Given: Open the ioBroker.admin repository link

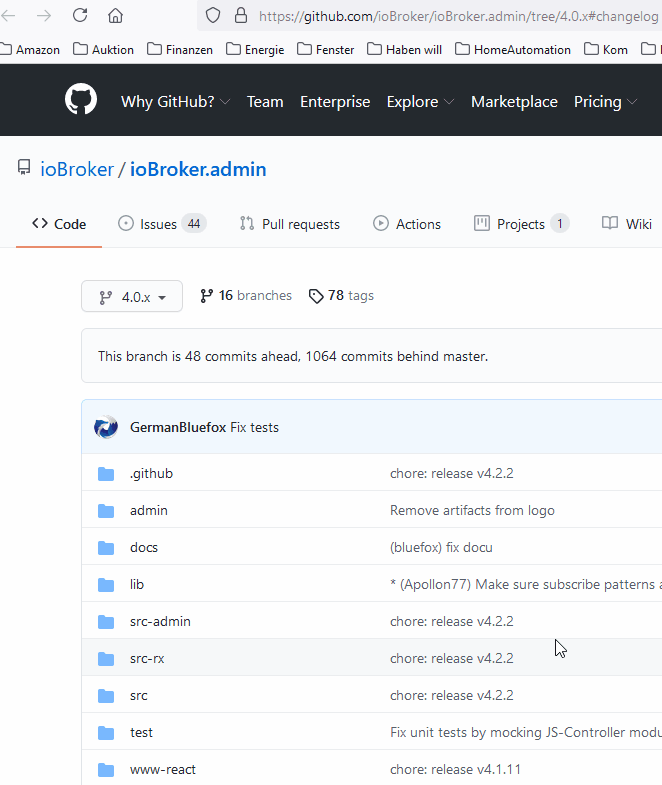Looking at the screenshot, I should click(198, 169).
